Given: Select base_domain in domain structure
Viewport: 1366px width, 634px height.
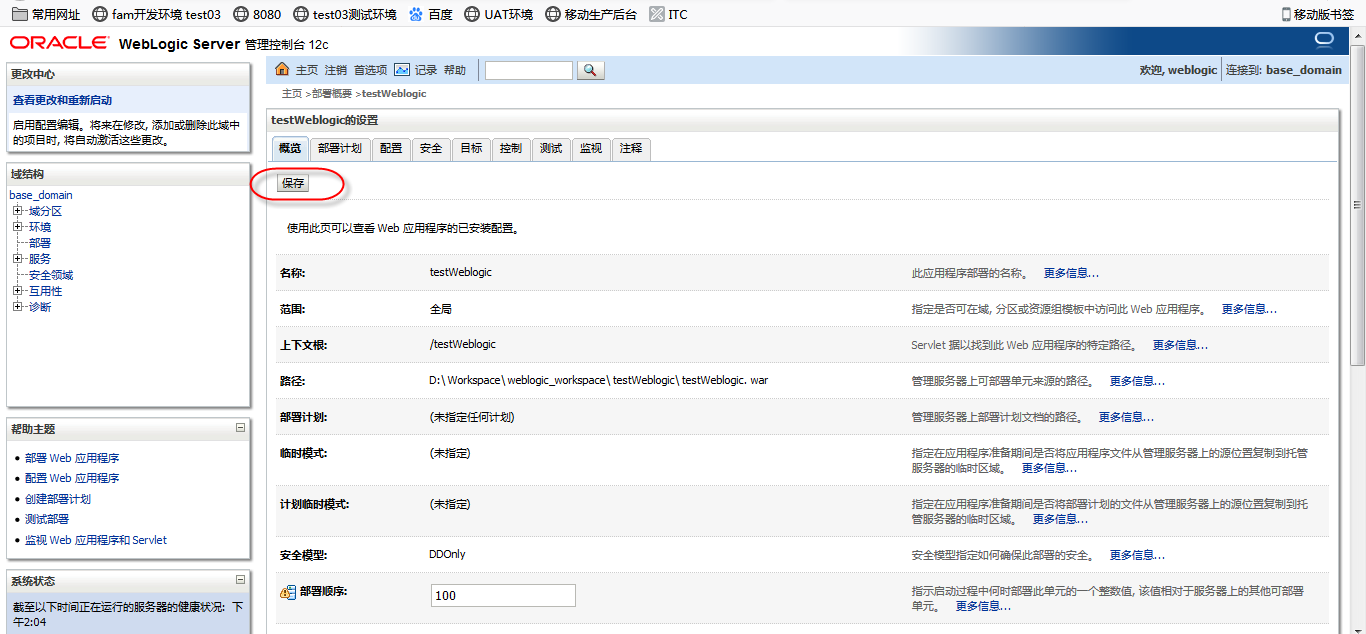Looking at the screenshot, I should 41,195.
